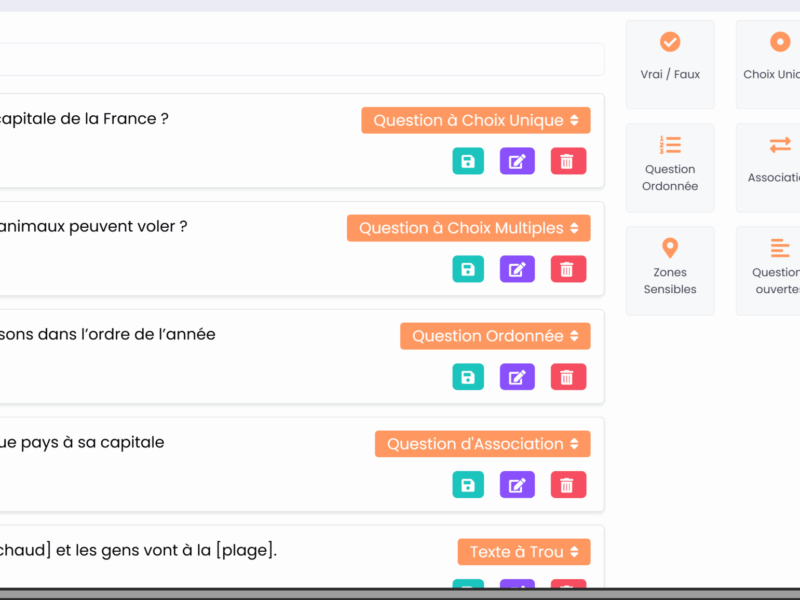
Task: Open the Texte à Trou type dropdown
Action: [x=523, y=551]
